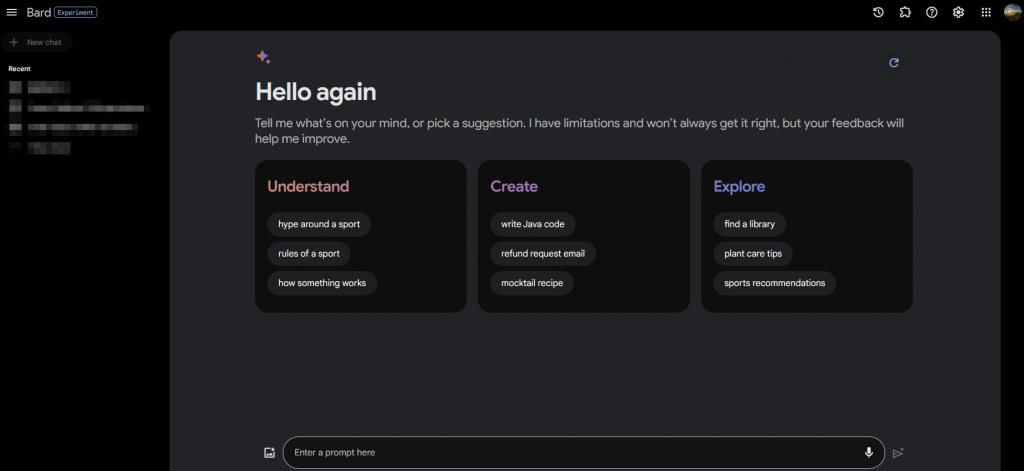Image resolution: width=1024 pixels, height=471 pixels.
Task: Open the Google apps grid
Action: [x=986, y=12]
